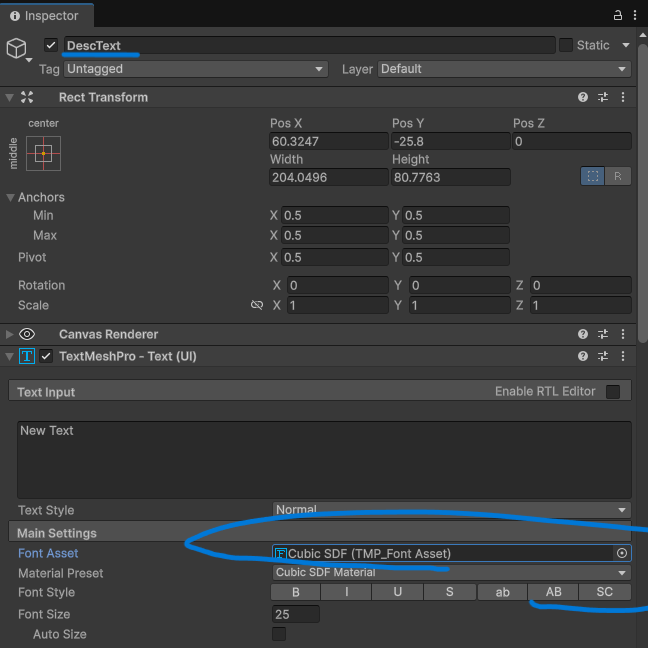The width and height of the screenshot is (648, 648).
Task: Open Canvas Renderer help reference
Action: 583,334
